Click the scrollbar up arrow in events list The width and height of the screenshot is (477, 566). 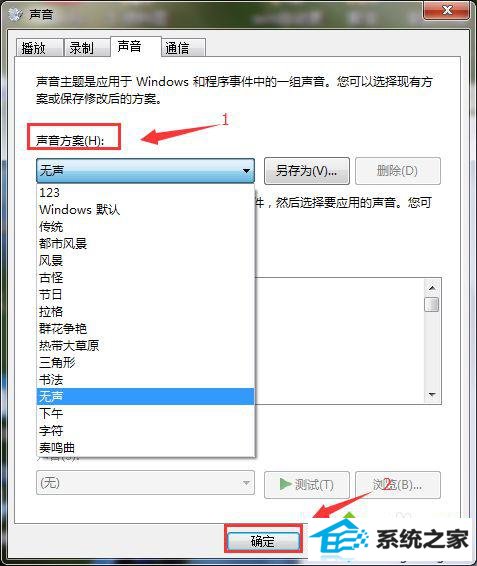(x=432, y=288)
